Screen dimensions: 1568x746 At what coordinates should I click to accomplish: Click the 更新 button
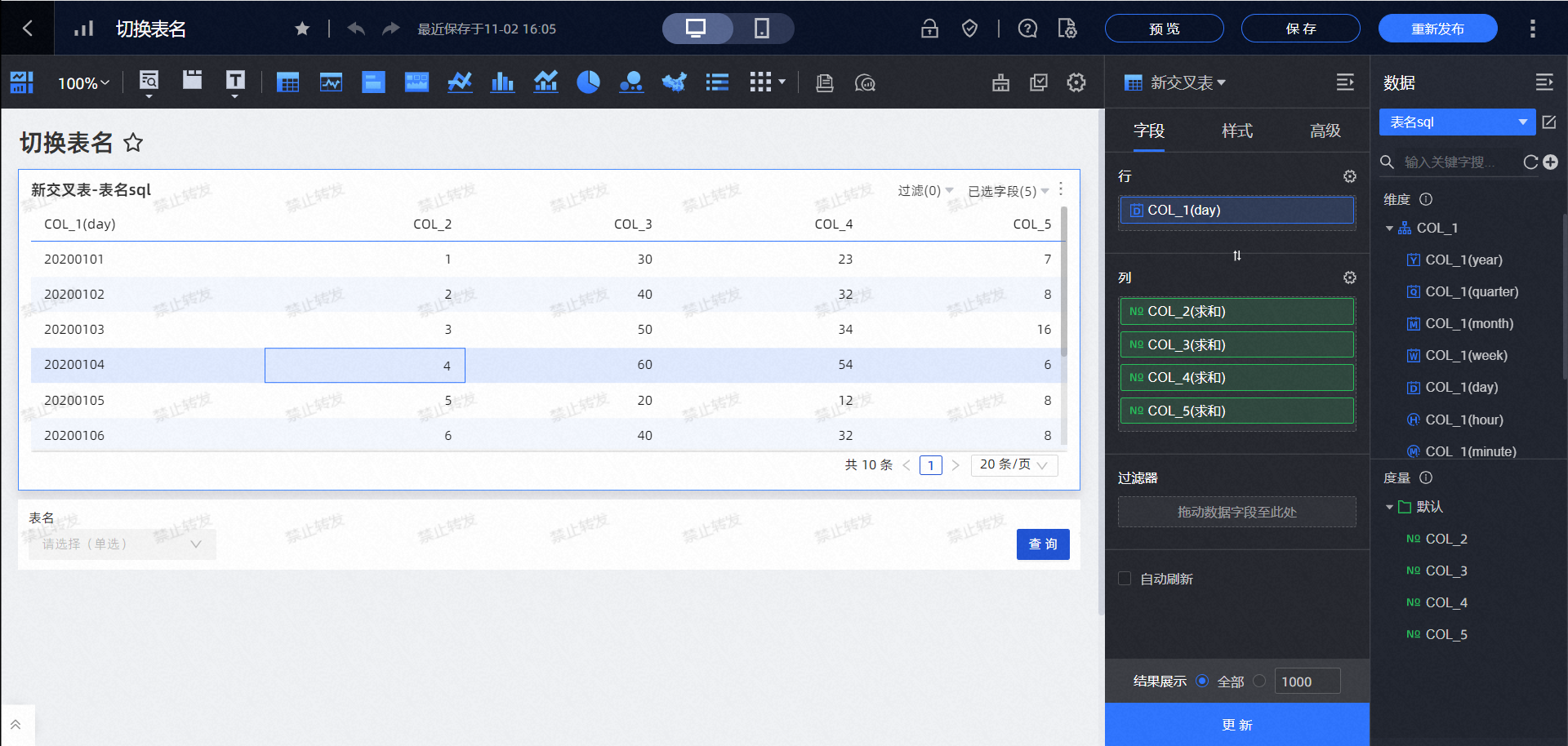point(1236,725)
